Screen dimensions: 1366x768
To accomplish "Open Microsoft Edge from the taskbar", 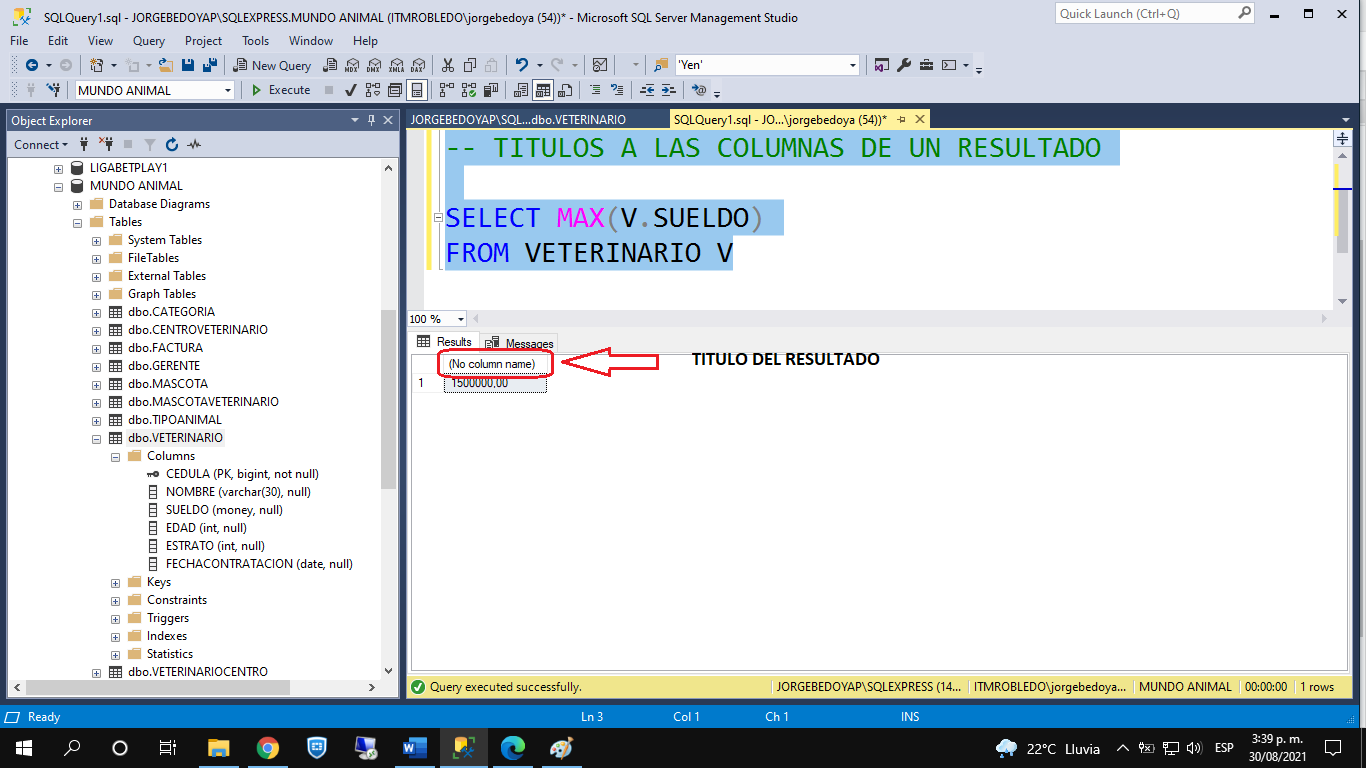I will [x=512, y=748].
